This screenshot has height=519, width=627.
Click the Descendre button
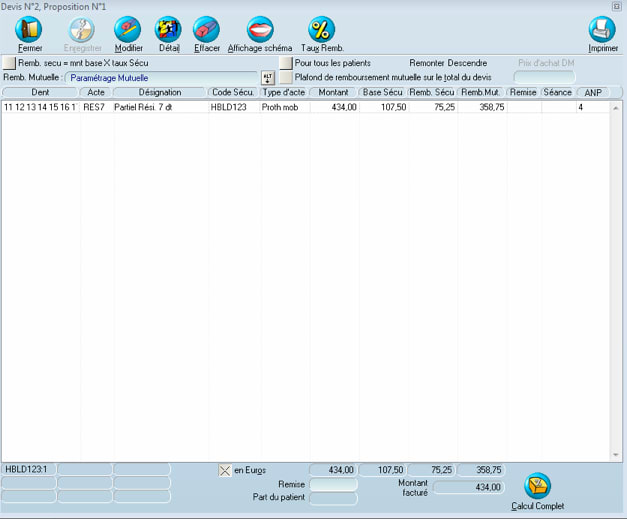pyautogui.click(x=468, y=63)
